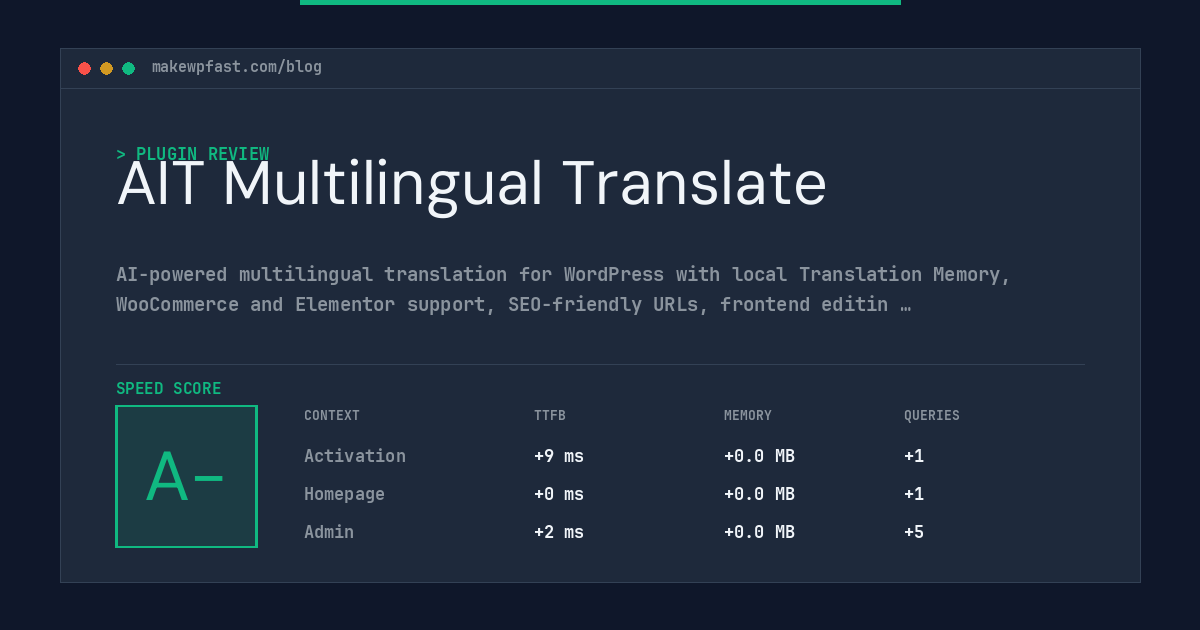The width and height of the screenshot is (1200, 630).
Task: Click the Homepage queries '+1' value
Action: [914, 494]
